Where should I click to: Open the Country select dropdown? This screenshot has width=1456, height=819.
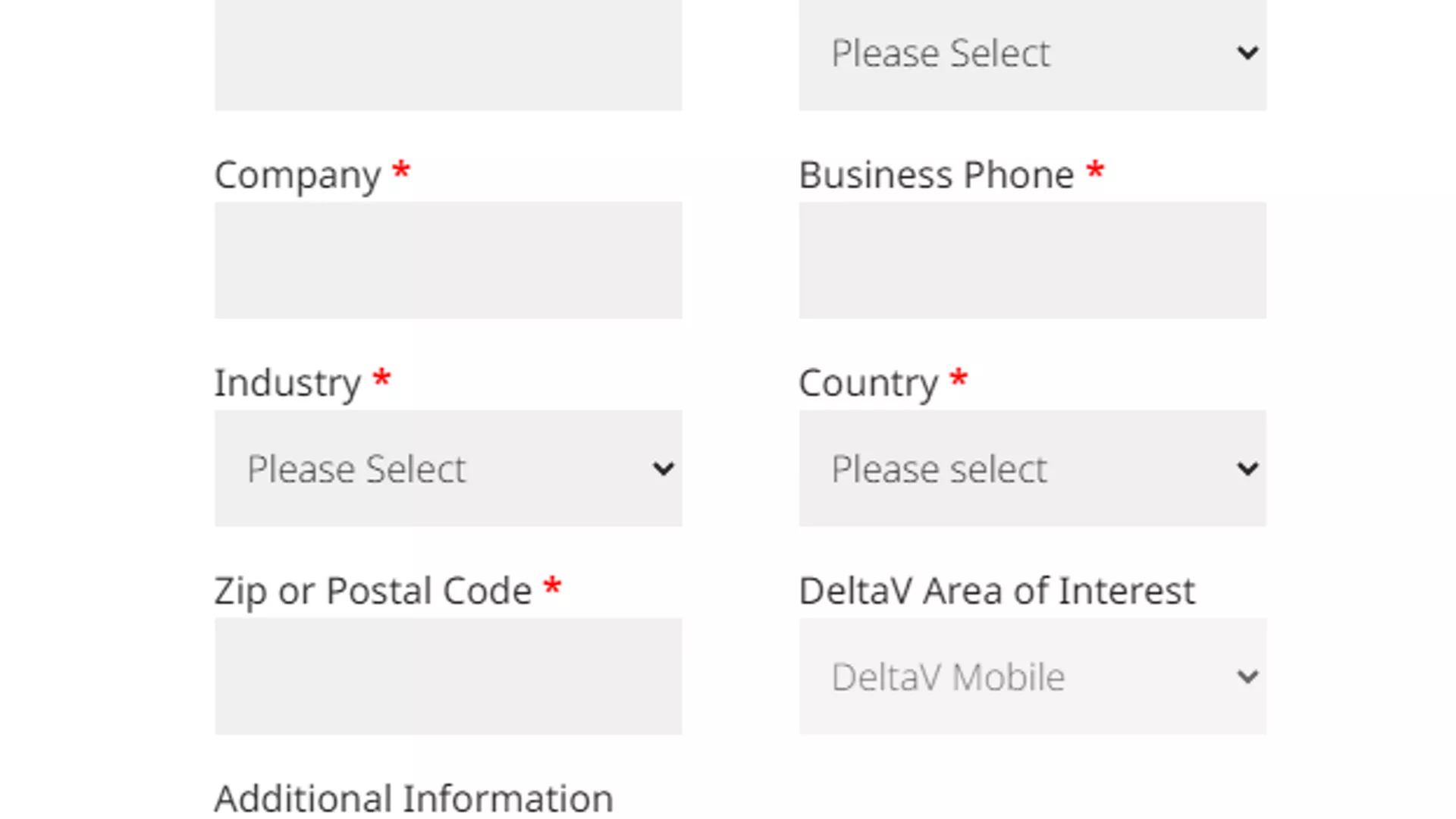click(1031, 469)
